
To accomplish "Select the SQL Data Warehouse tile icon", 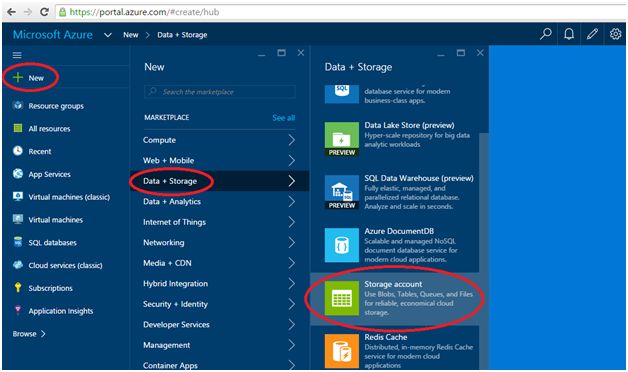I will 342,192.
